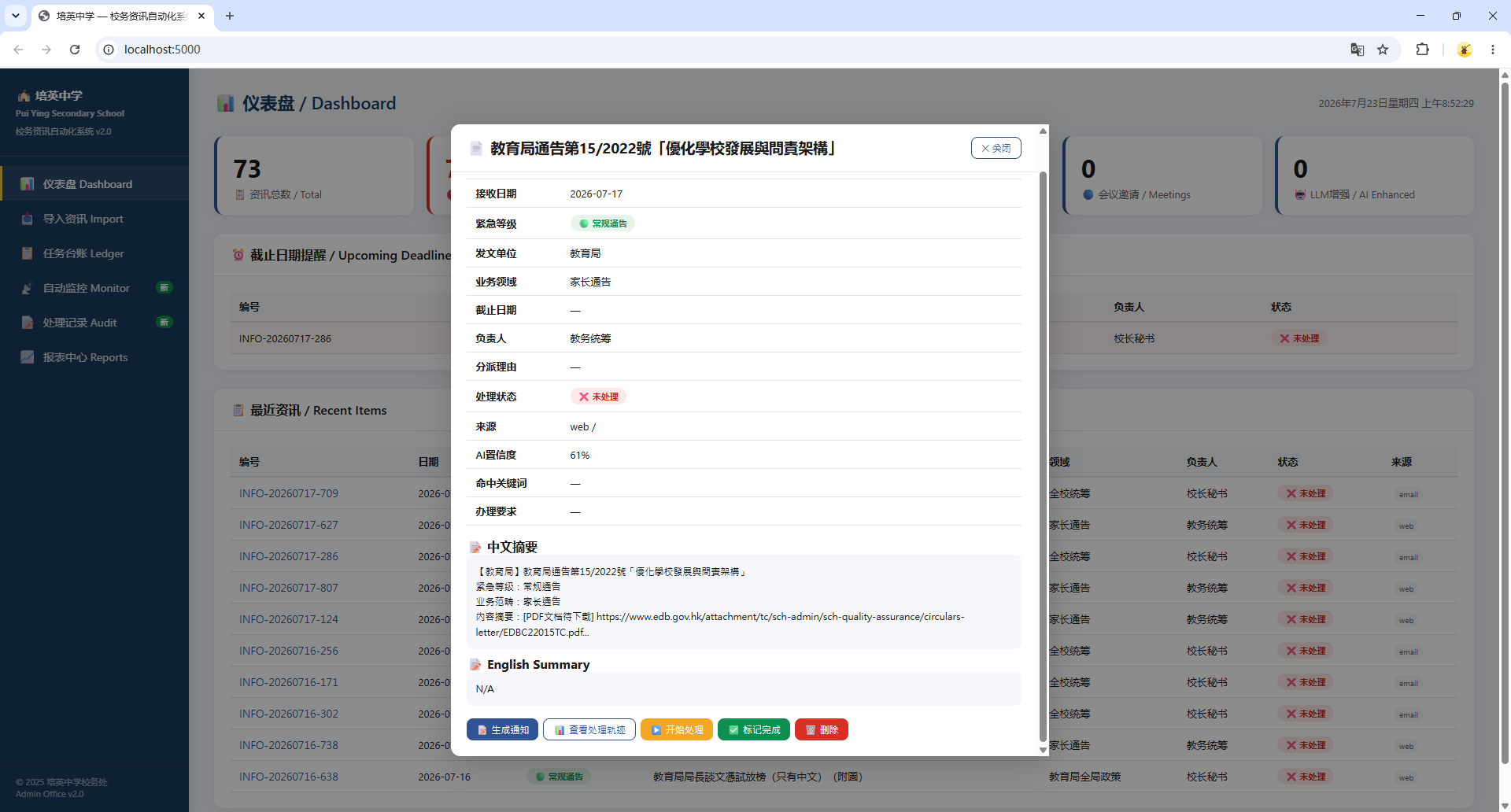The image size is (1511, 812).
Task: Open 处理记录 Audit in sidebar
Action: (x=94, y=323)
